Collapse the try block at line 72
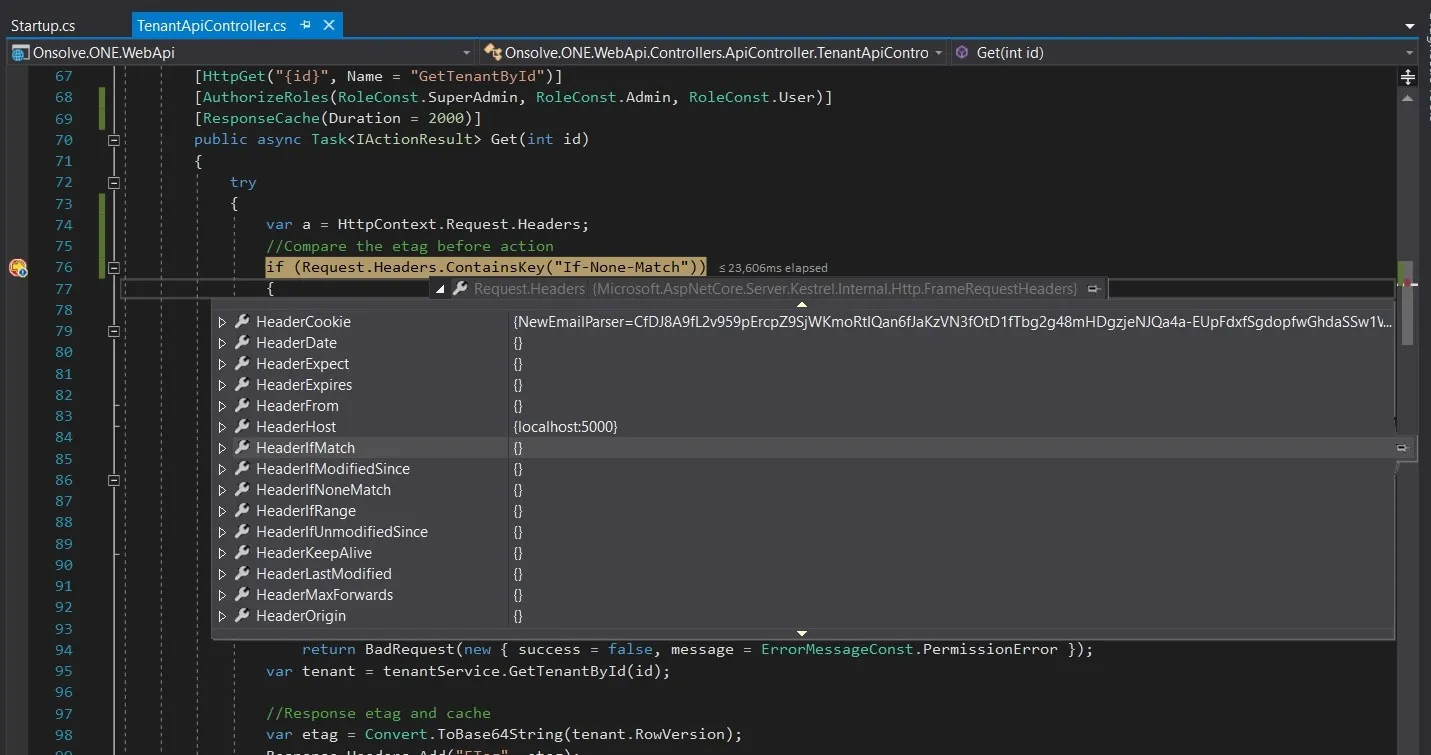The image size is (1431, 755). point(114,182)
